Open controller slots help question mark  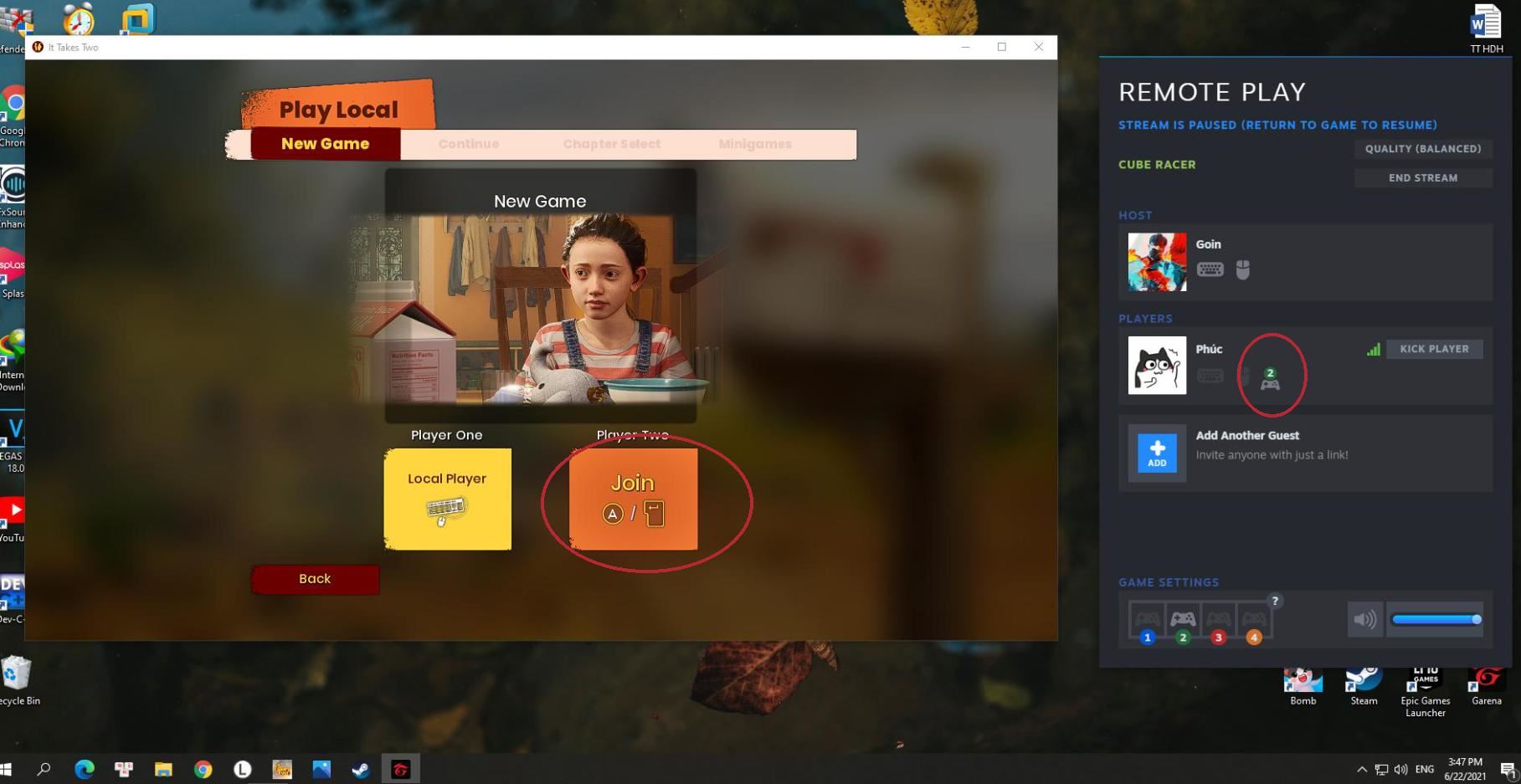(1276, 600)
